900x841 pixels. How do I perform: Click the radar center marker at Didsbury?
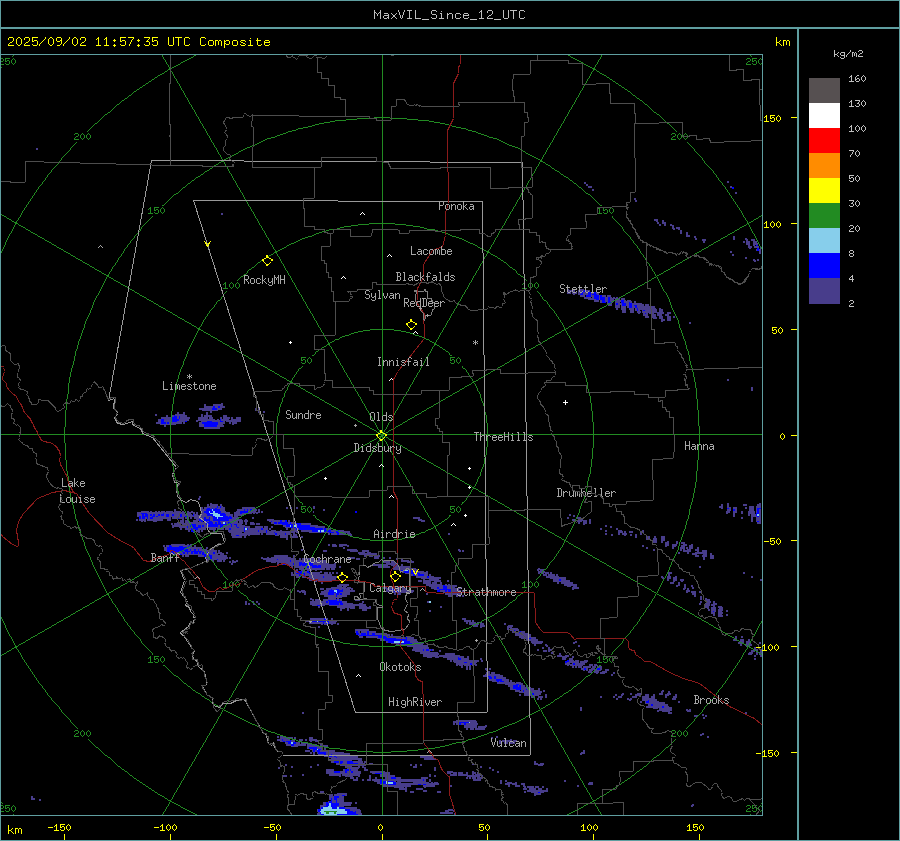coord(382,436)
